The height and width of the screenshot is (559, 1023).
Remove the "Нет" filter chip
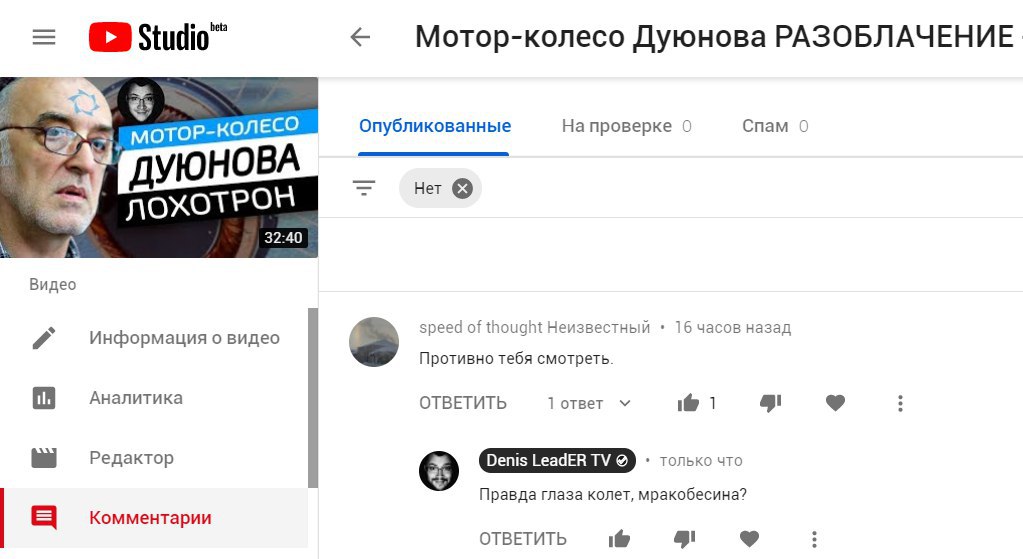click(462, 189)
